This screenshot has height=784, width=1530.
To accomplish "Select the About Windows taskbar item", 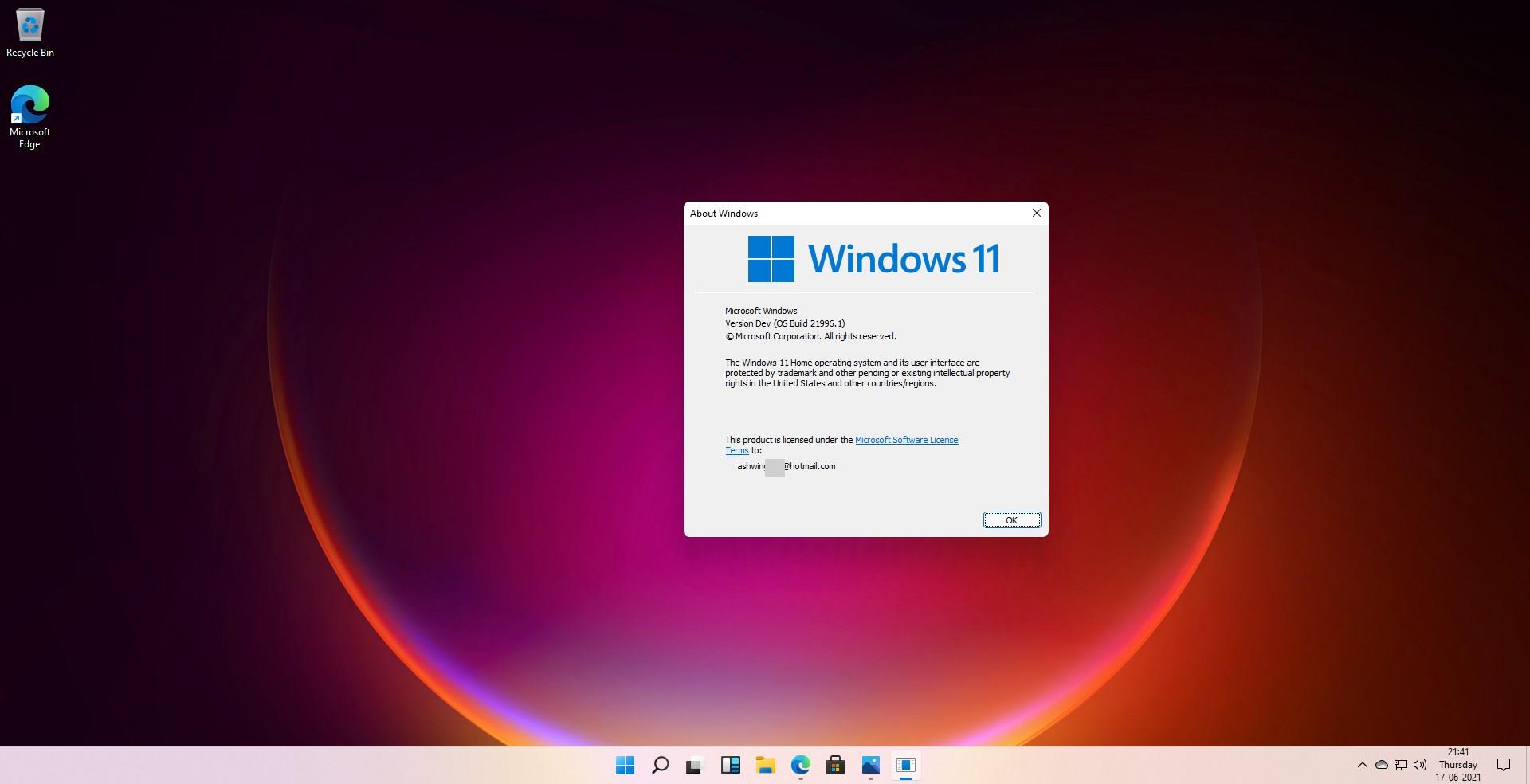I will point(905,766).
